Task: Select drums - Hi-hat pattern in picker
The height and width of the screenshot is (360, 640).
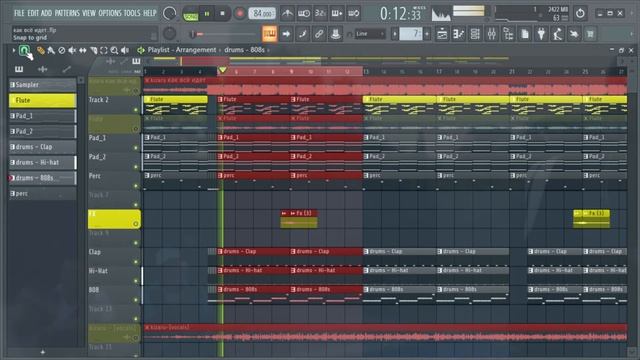Action: [x=42, y=162]
